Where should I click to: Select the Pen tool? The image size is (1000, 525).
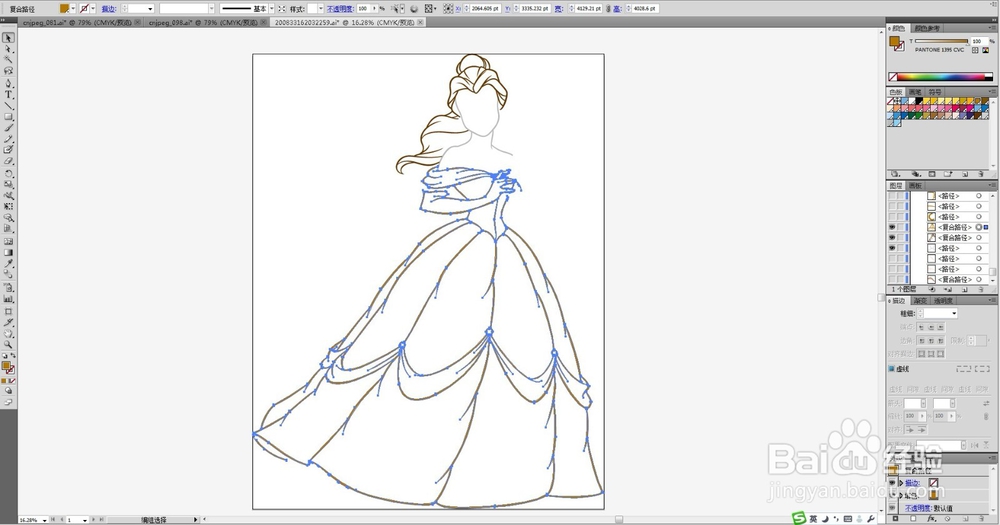point(8,83)
